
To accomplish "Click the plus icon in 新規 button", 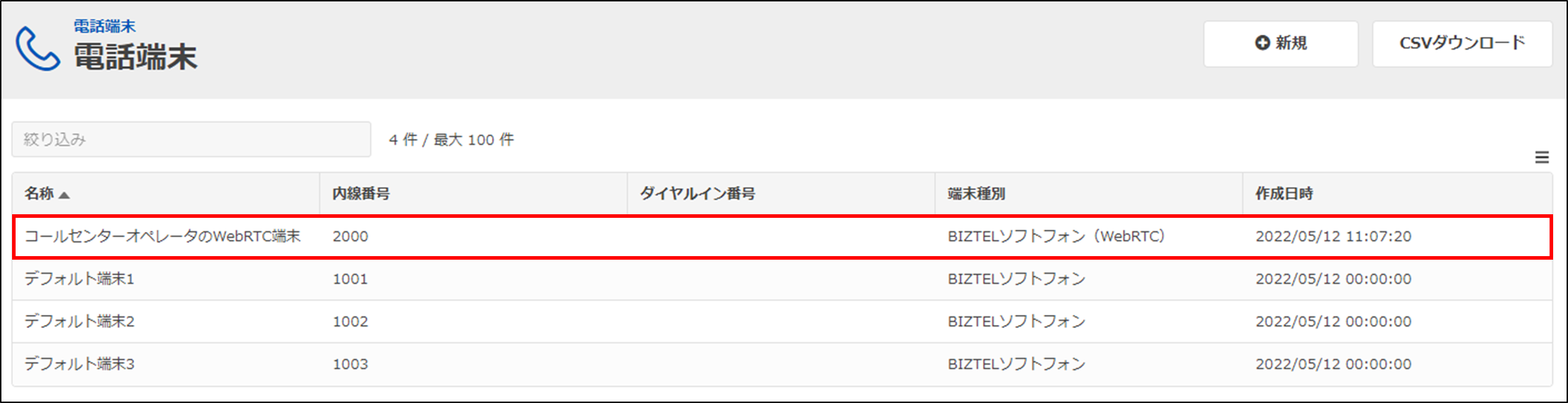I will click(x=1262, y=43).
